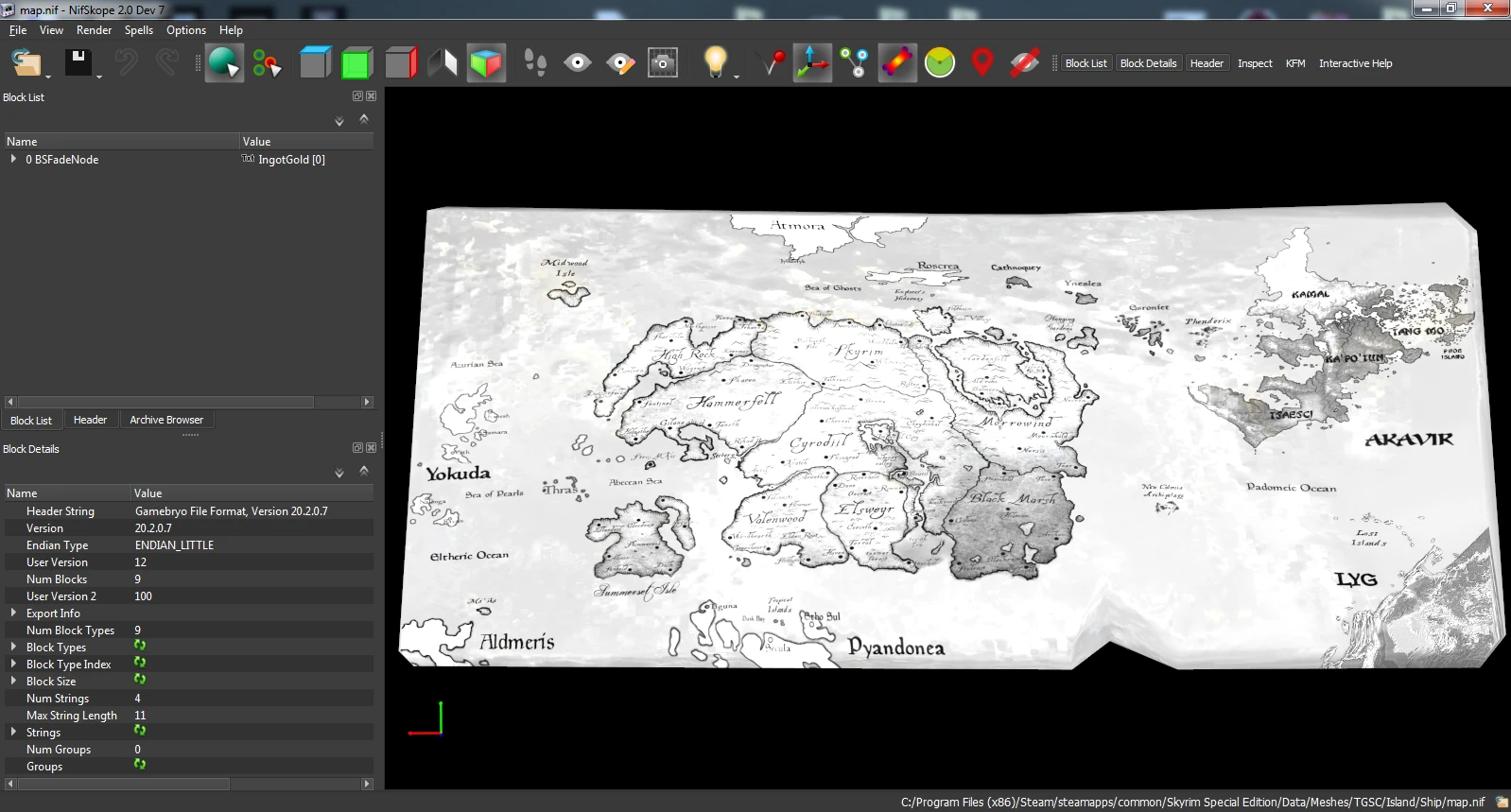Switch to Archive Browser tab
The width and height of the screenshot is (1511, 812).
point(166,420)
